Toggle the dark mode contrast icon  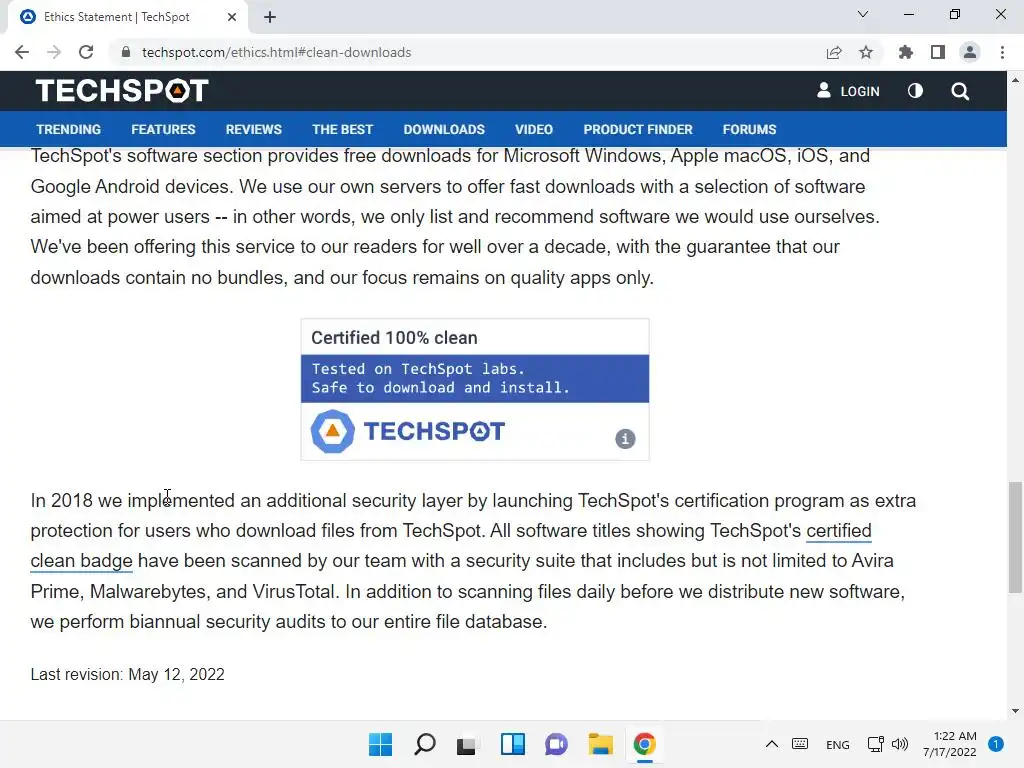click(916, 91)
